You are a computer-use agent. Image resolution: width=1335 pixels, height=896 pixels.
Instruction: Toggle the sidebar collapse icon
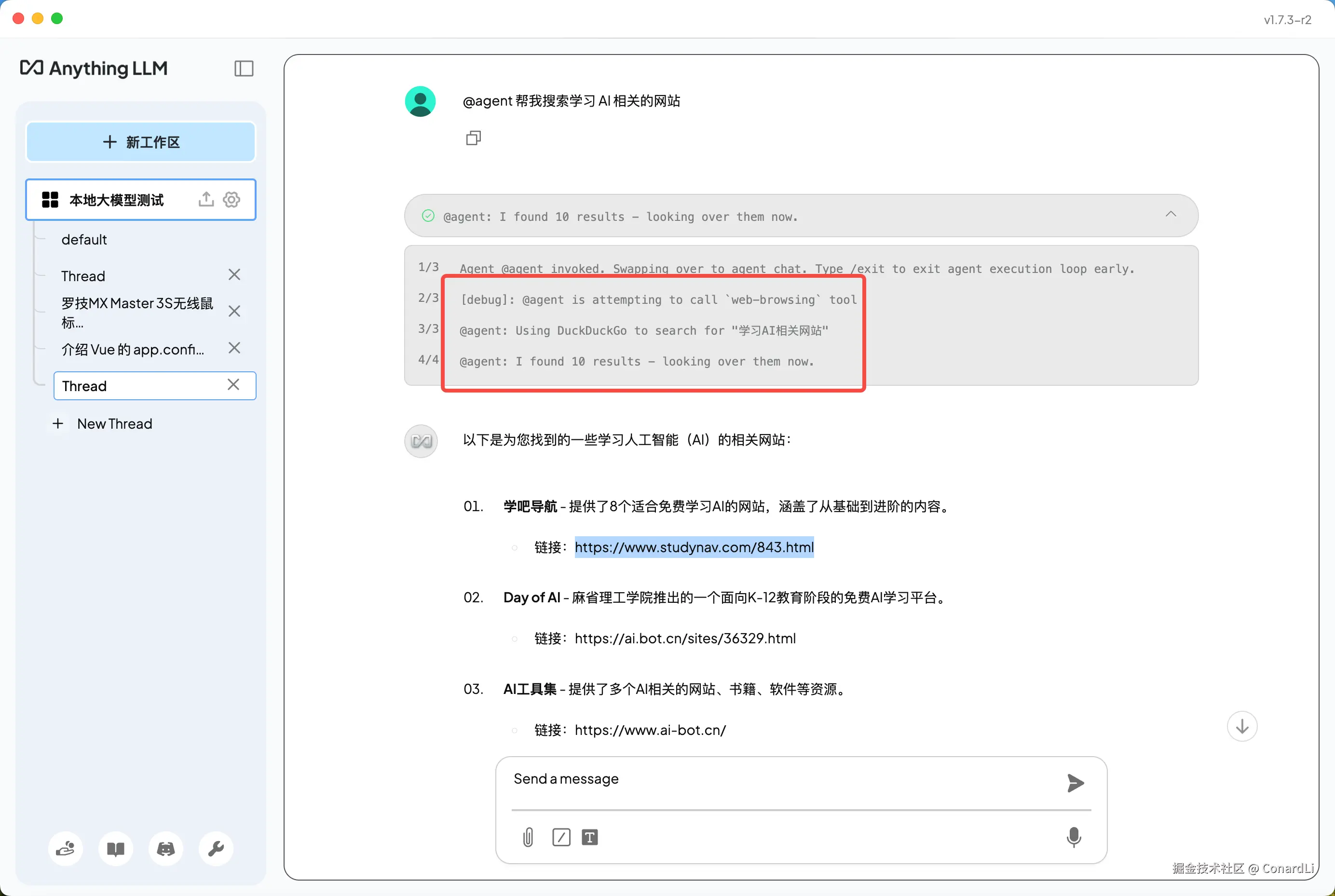[x=244, y=68]
